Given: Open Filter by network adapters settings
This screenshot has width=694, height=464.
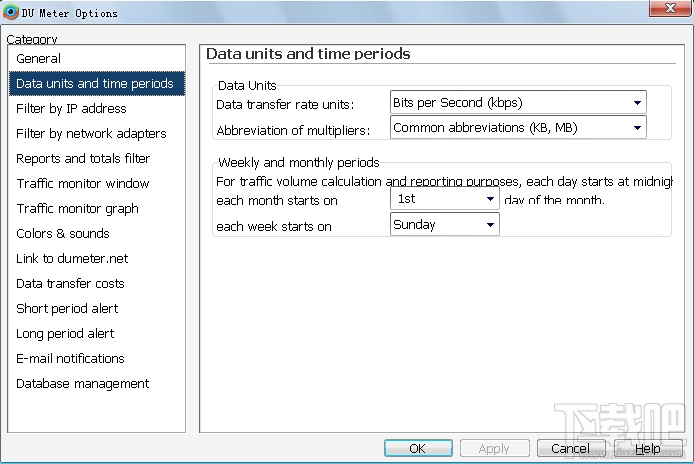Looking at the screenshot, I should 91,134.
